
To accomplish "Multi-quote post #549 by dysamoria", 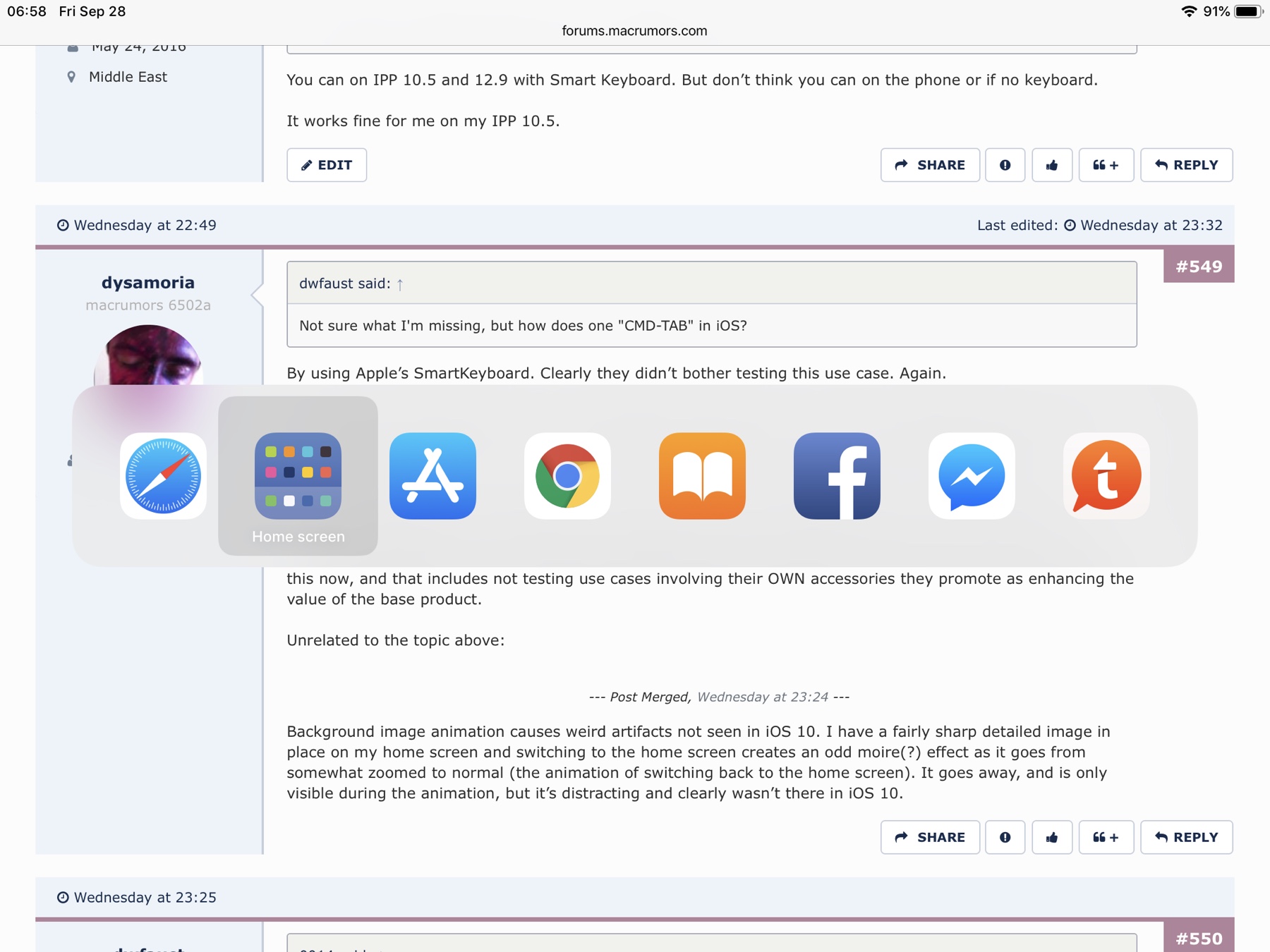I will 1106,837.
